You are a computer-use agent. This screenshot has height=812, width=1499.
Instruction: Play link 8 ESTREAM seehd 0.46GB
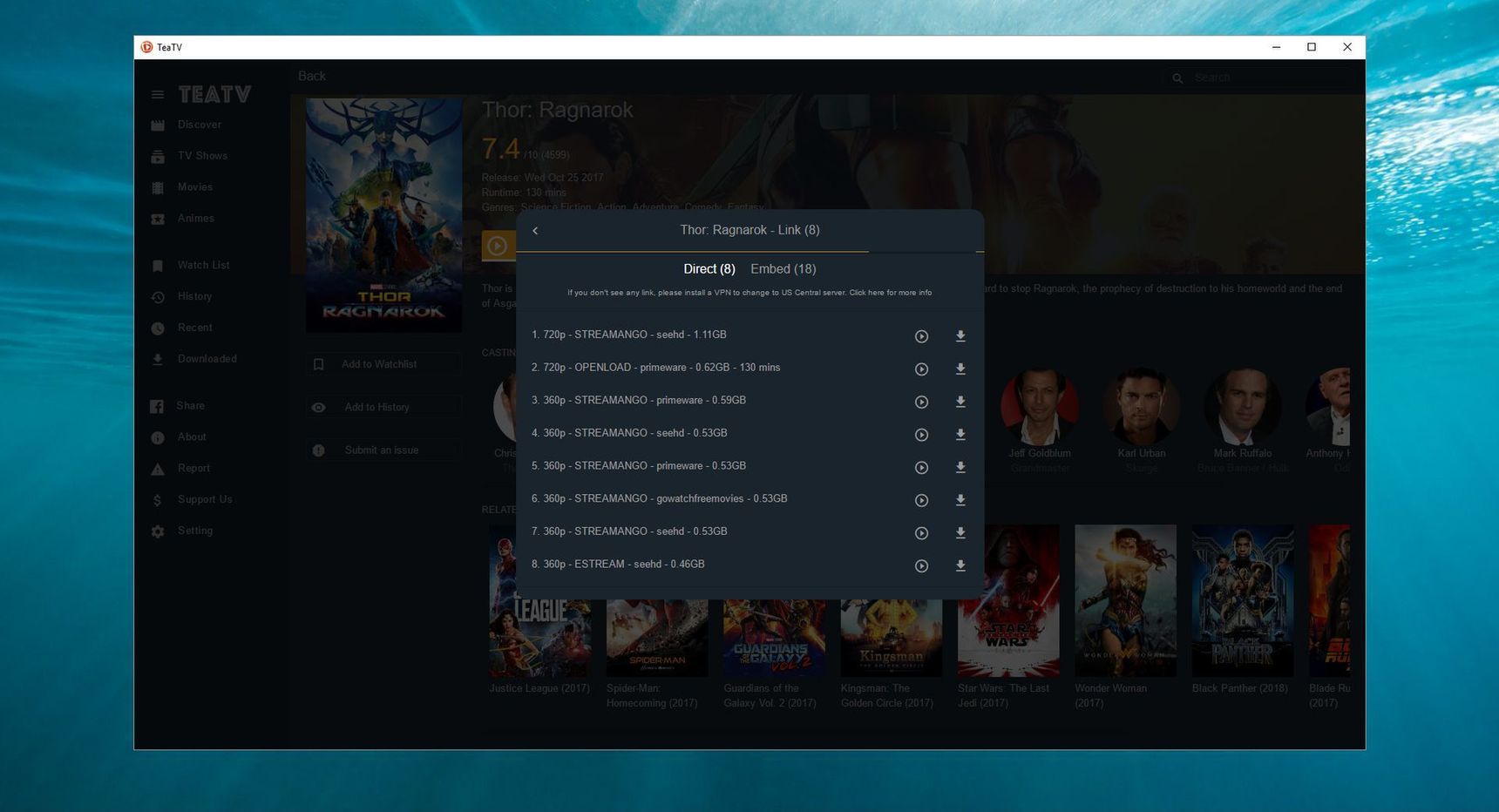tap(921, 566)
